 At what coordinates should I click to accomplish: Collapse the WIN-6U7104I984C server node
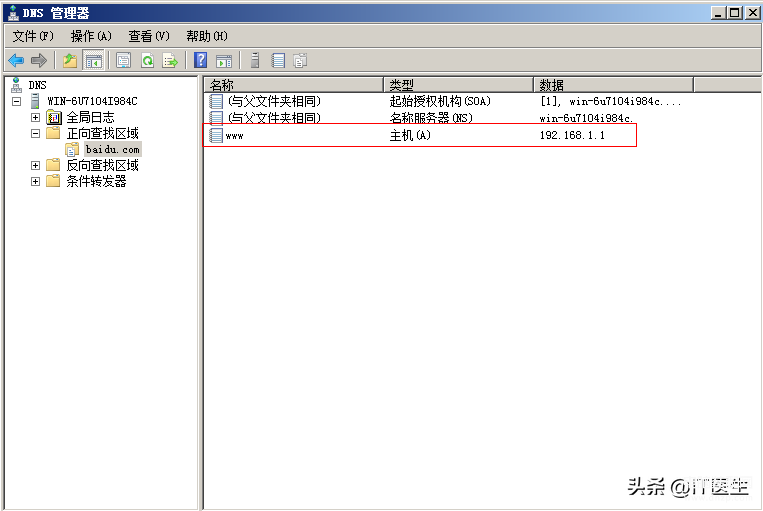[17, 101]
